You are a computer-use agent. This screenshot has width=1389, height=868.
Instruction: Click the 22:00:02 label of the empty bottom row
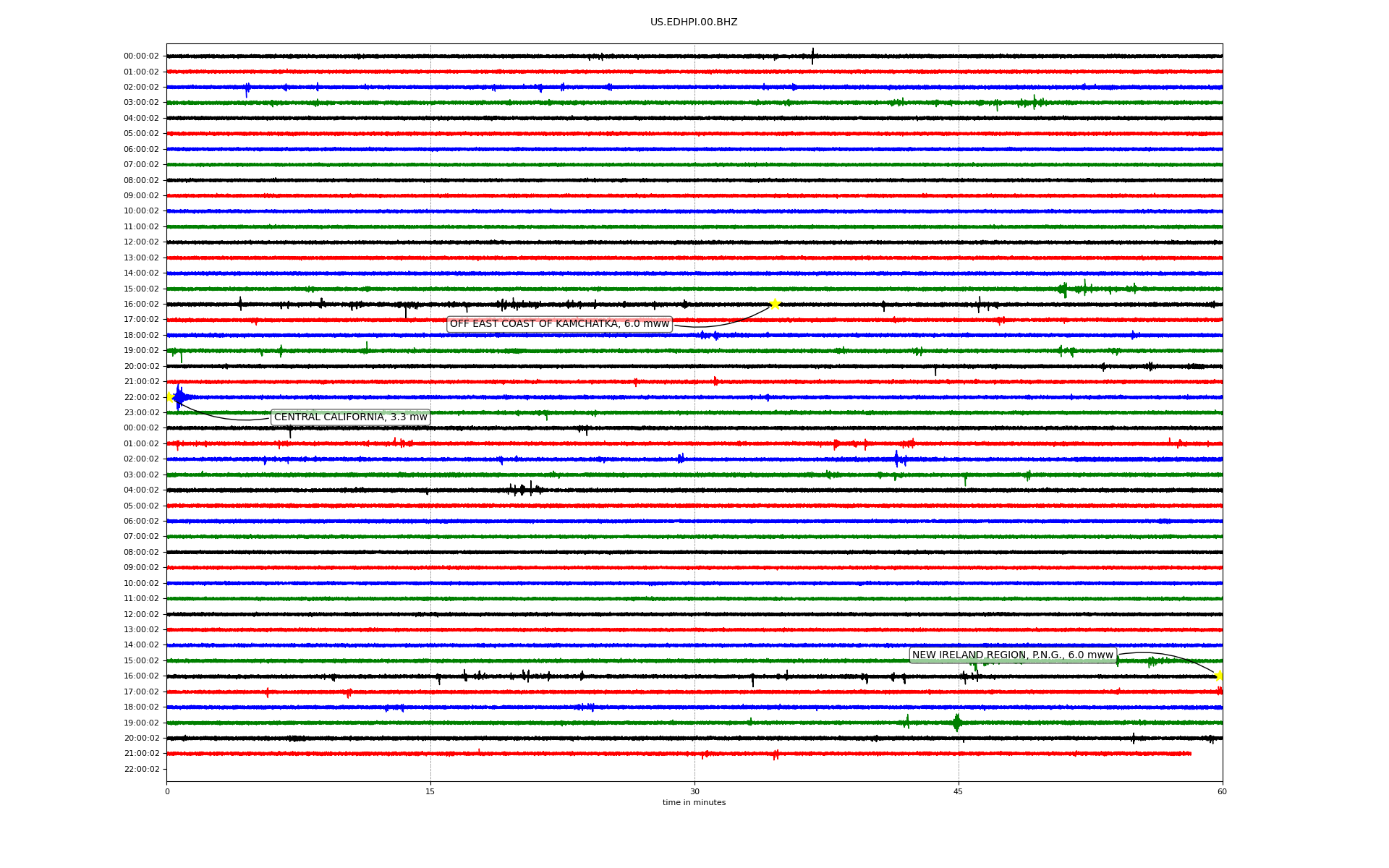click(x=142, y=769)
